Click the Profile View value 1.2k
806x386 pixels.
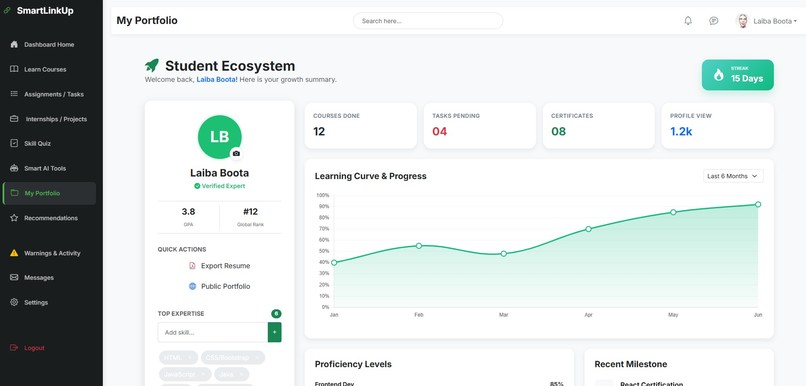pyautogui.click(x=681, y=132)
